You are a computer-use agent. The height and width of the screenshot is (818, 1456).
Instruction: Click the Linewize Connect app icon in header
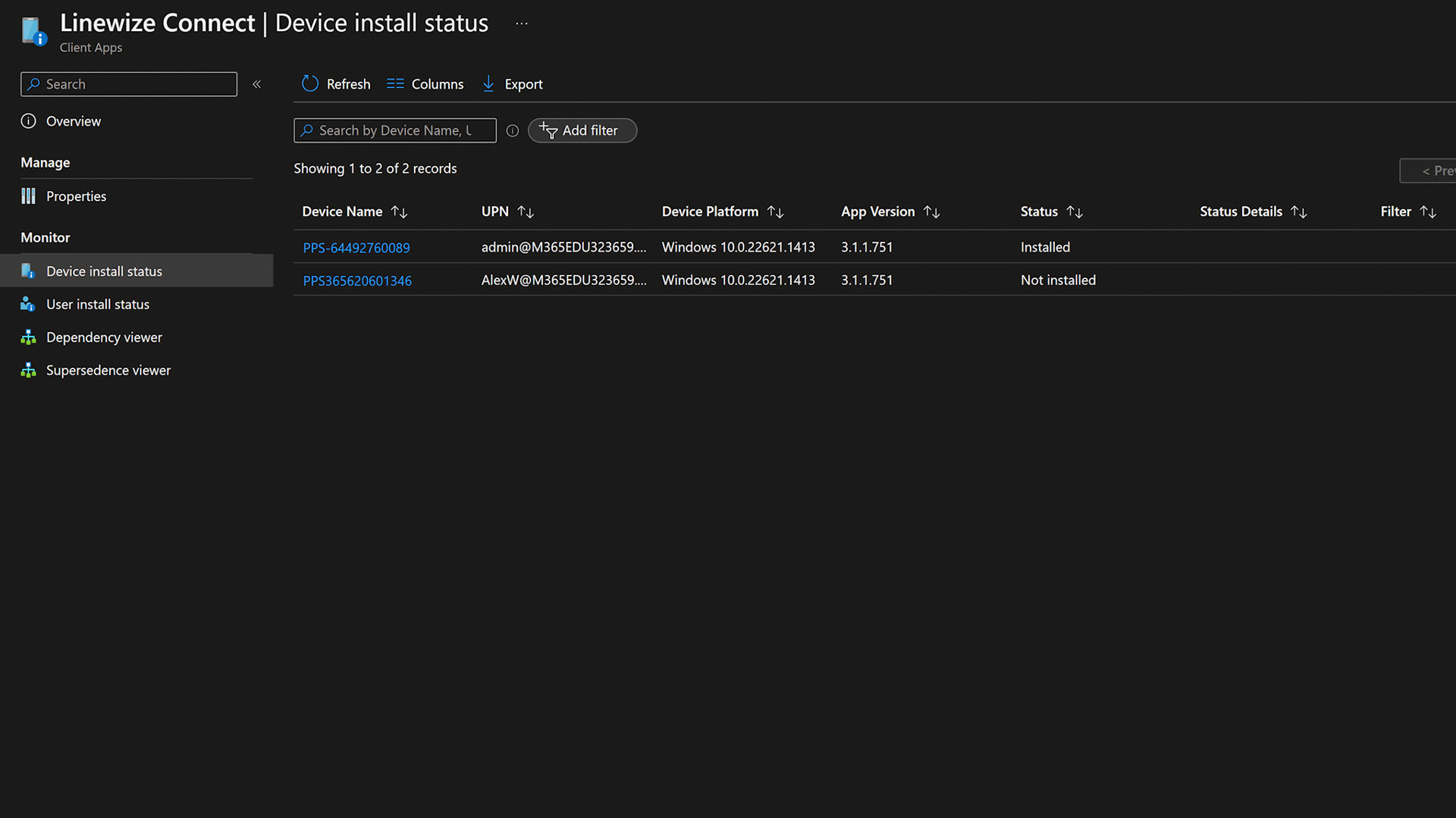tap(34, 31)
